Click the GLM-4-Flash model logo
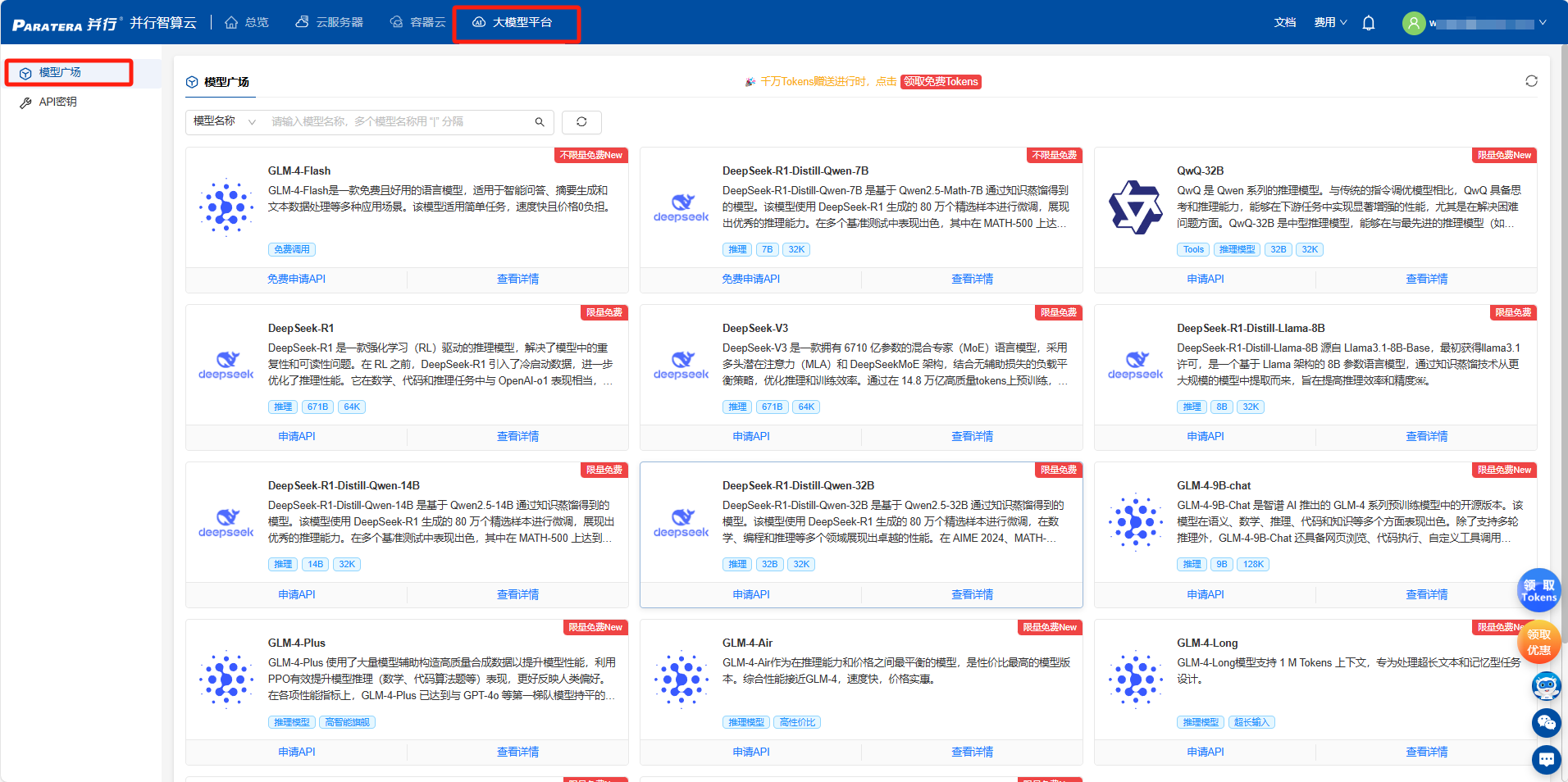The image size is (1568, 782). [226, 207]
